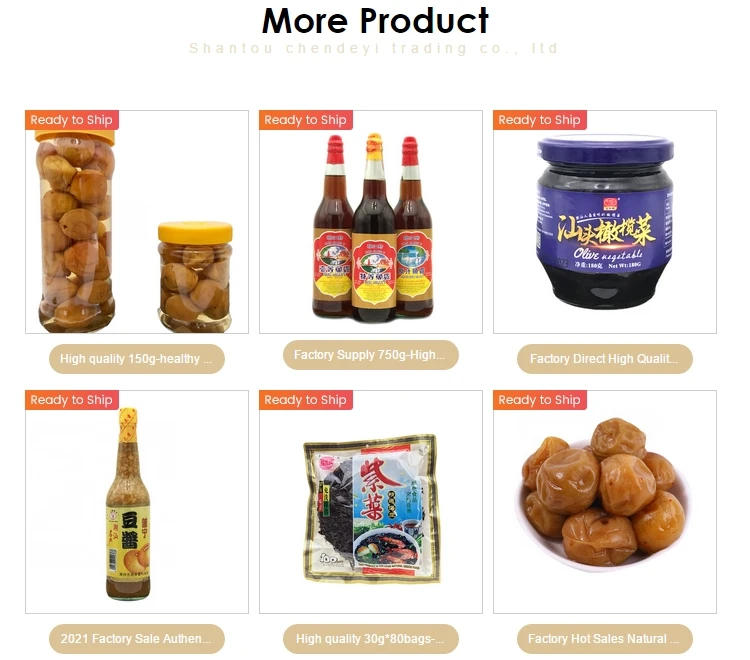Open the Olive vegetable jar product image
This screenshot has height=660, width=750.
coord(605,222)
